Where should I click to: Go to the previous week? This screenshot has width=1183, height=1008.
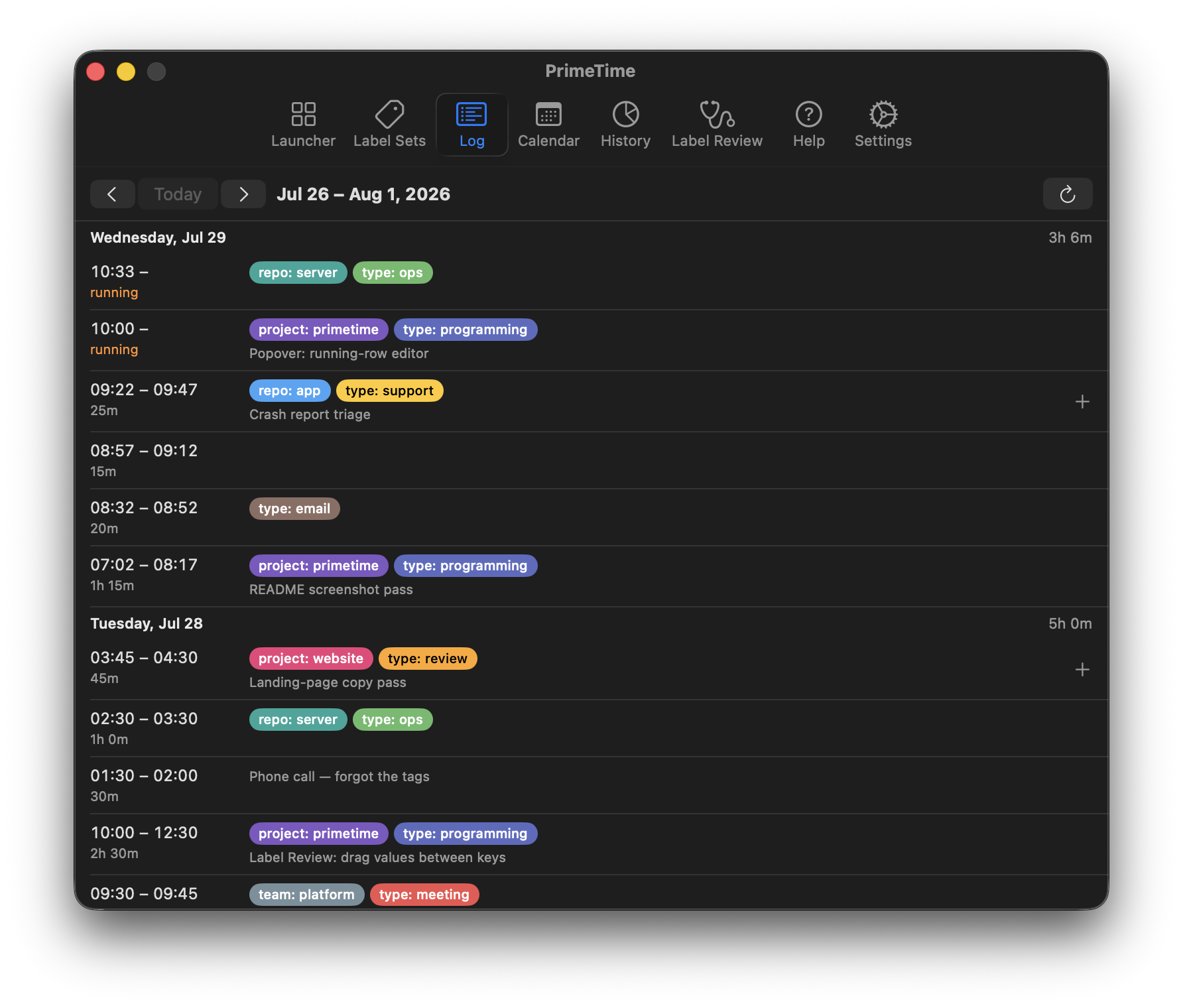[112, 194]
